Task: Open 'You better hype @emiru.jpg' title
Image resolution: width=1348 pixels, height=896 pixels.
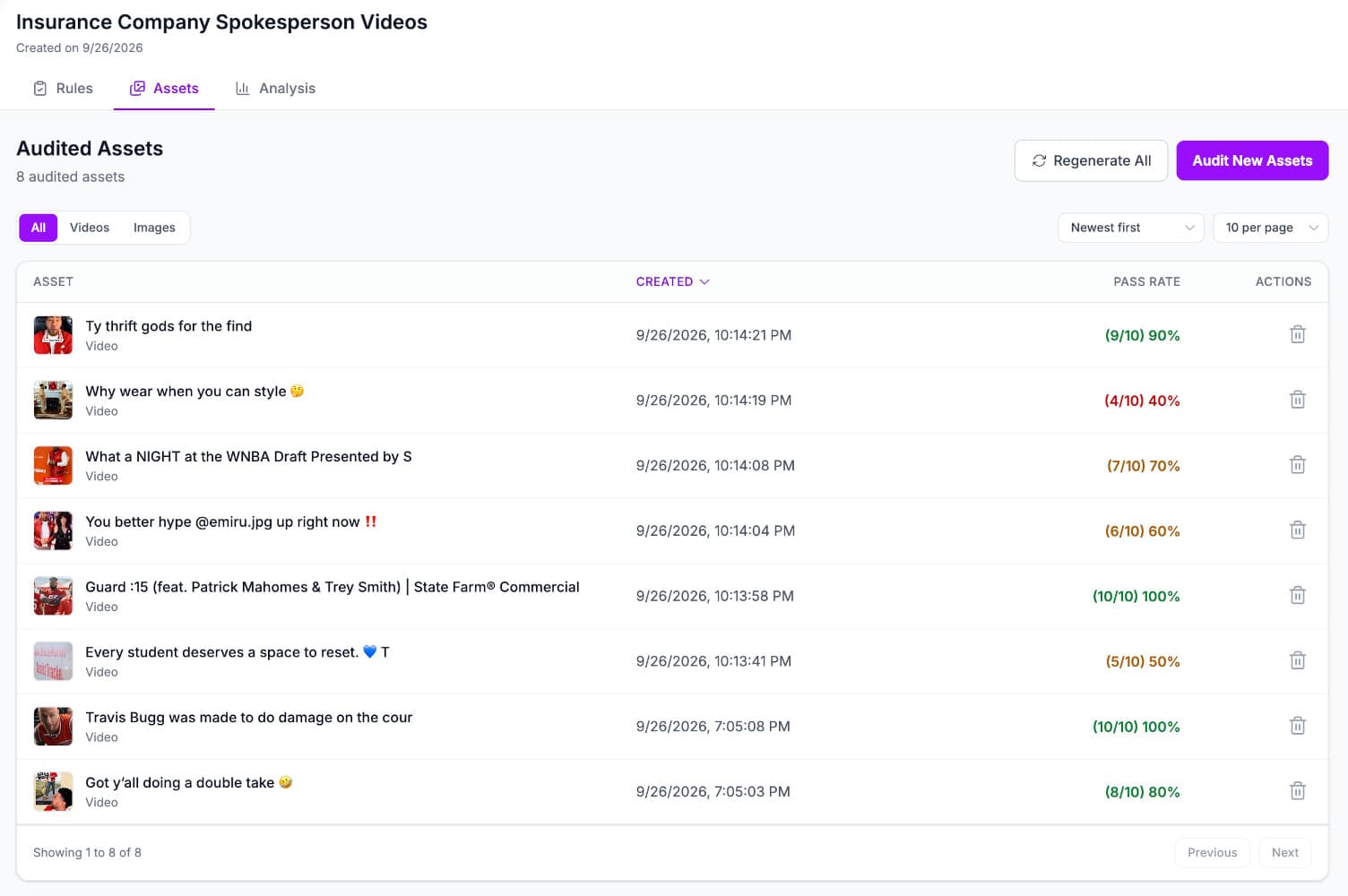Action: [231, 521]
